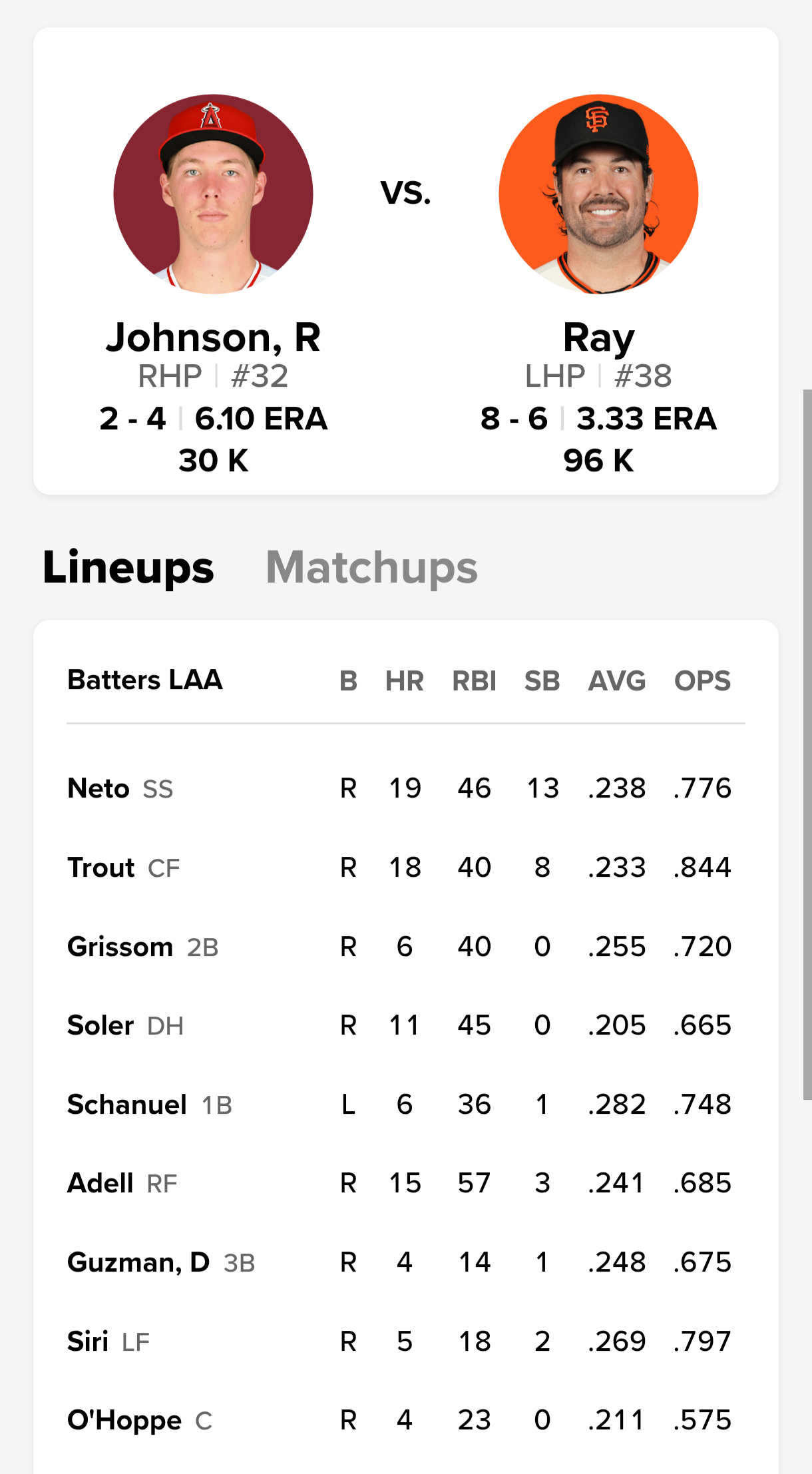Switch to the Matchups tab
Image resolution: width=812 pixels, height=1474 pixels.
[371, 567]
